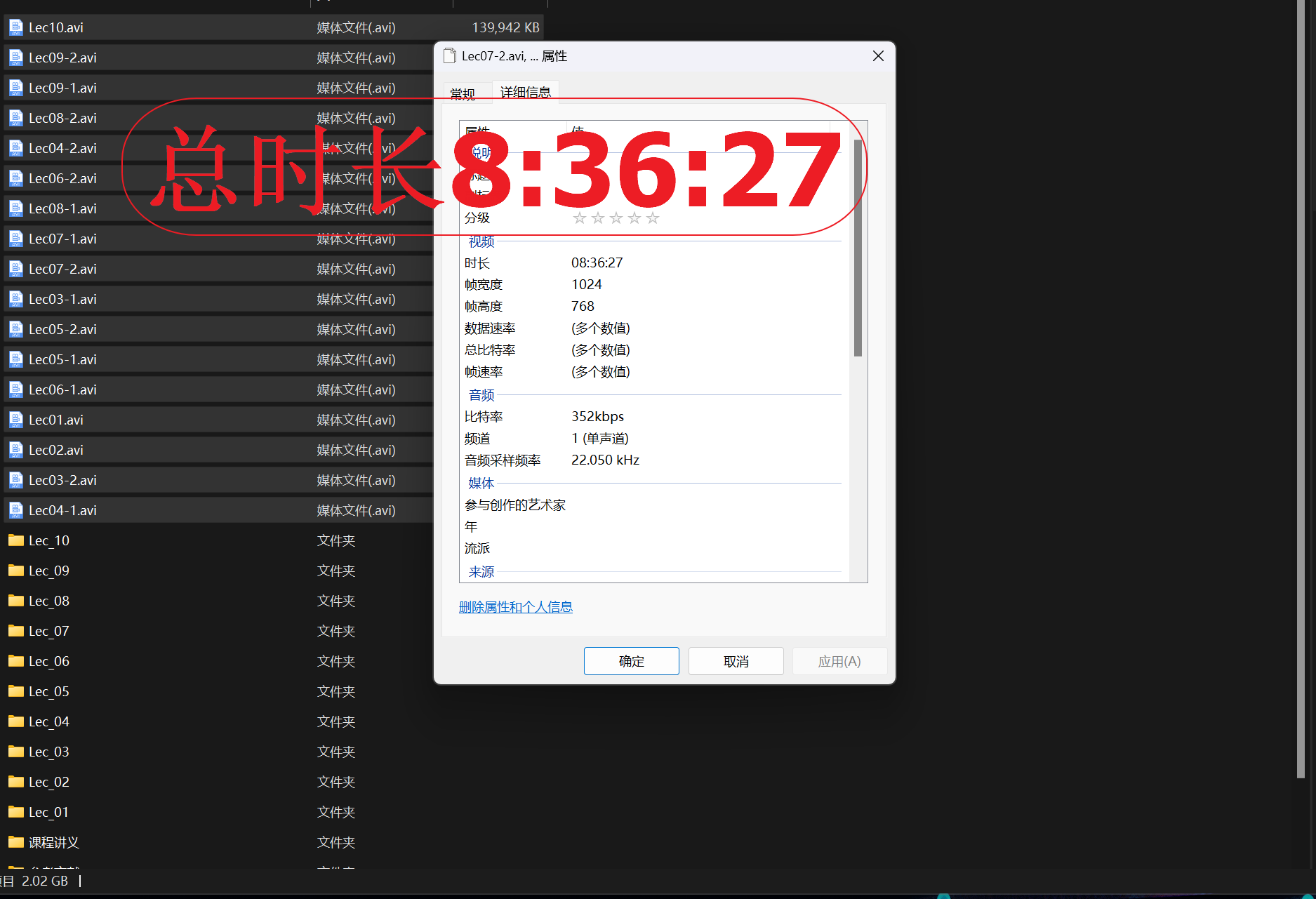Click the 帧宽度 value 1024
Viewport: 1316px width, 899px height.
(x=587, y=285)
